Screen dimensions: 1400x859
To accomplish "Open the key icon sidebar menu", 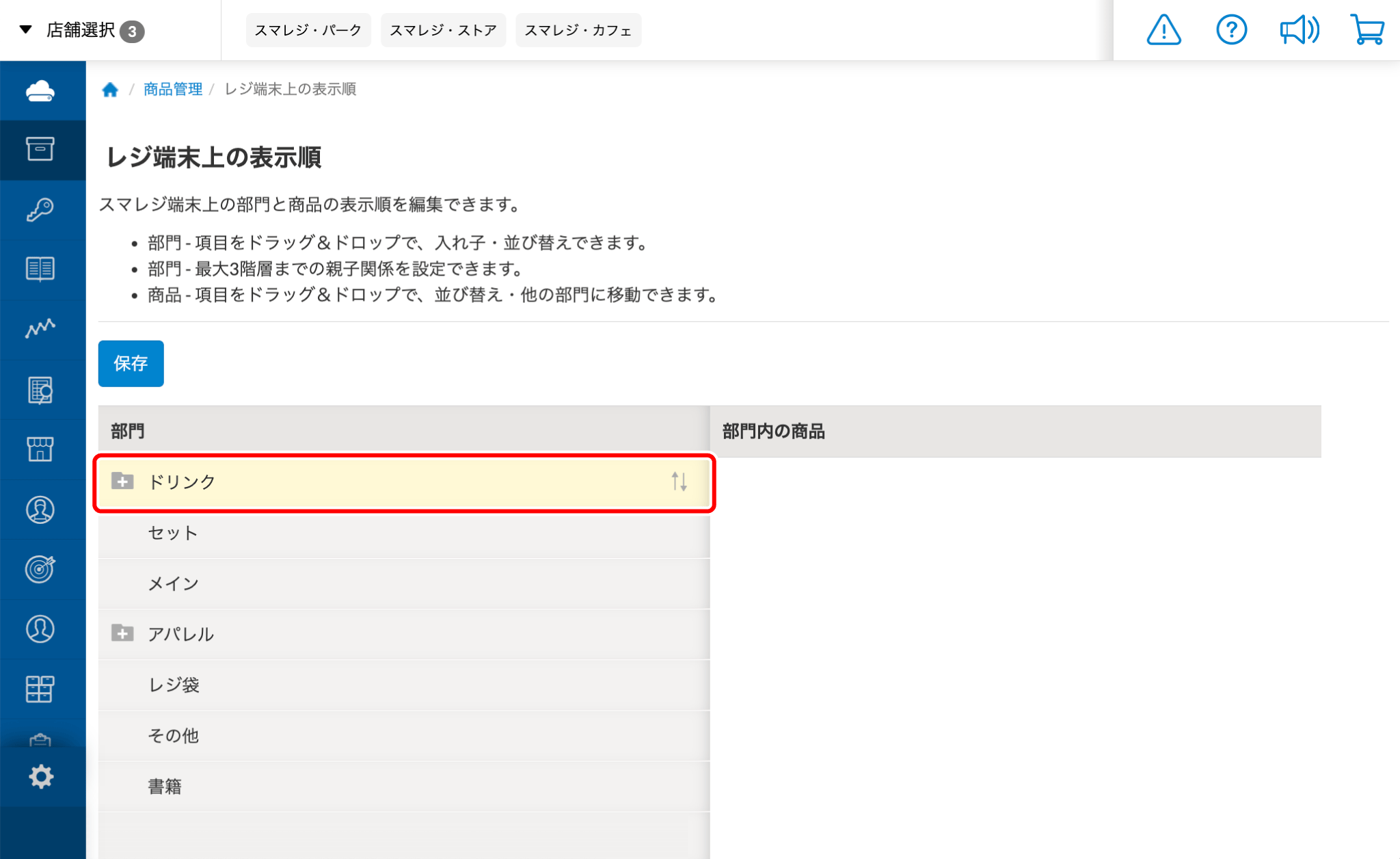I will (x=40, y=209).
